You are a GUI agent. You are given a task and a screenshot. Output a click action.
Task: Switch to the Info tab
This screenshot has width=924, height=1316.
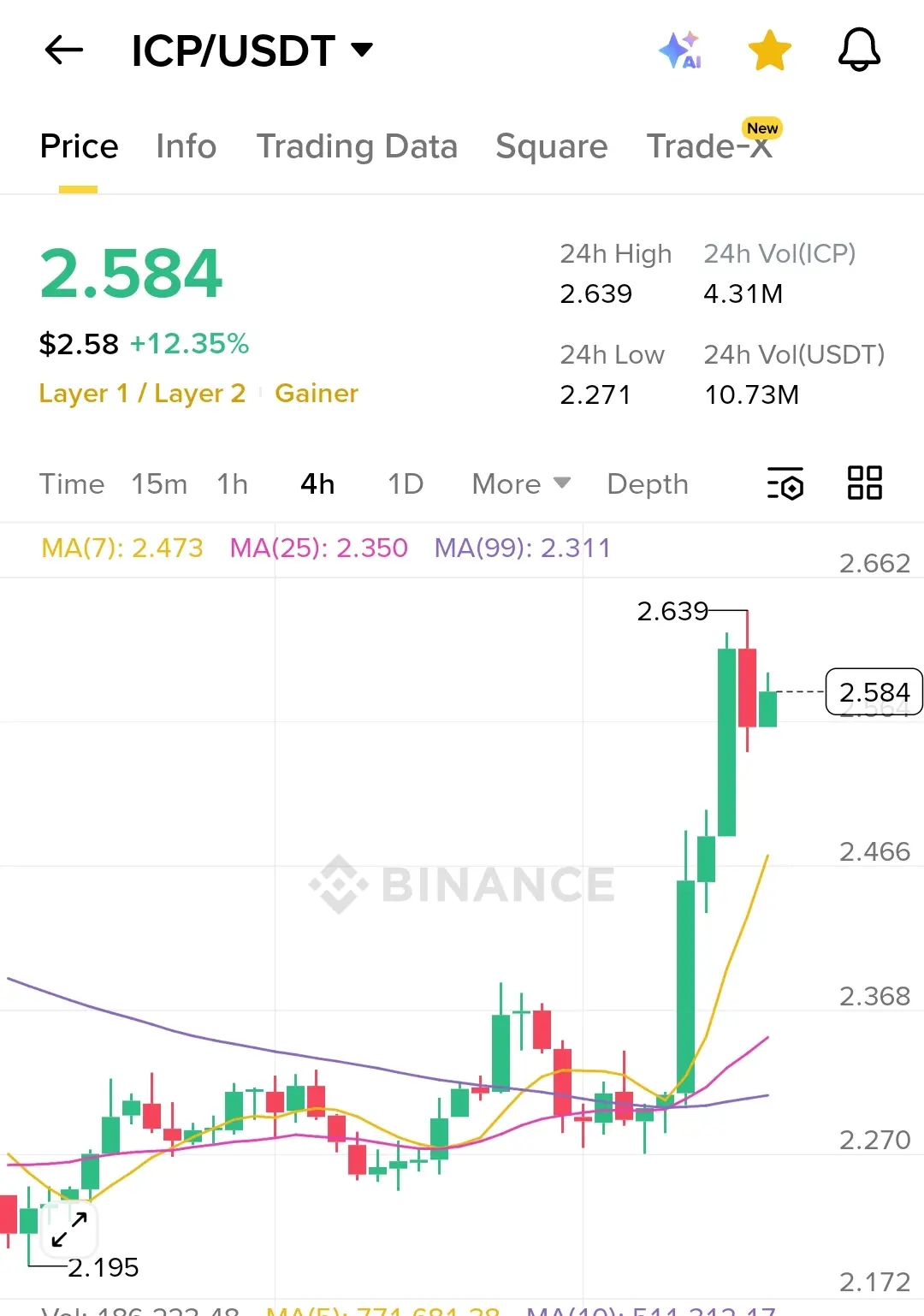coord(186,146)
